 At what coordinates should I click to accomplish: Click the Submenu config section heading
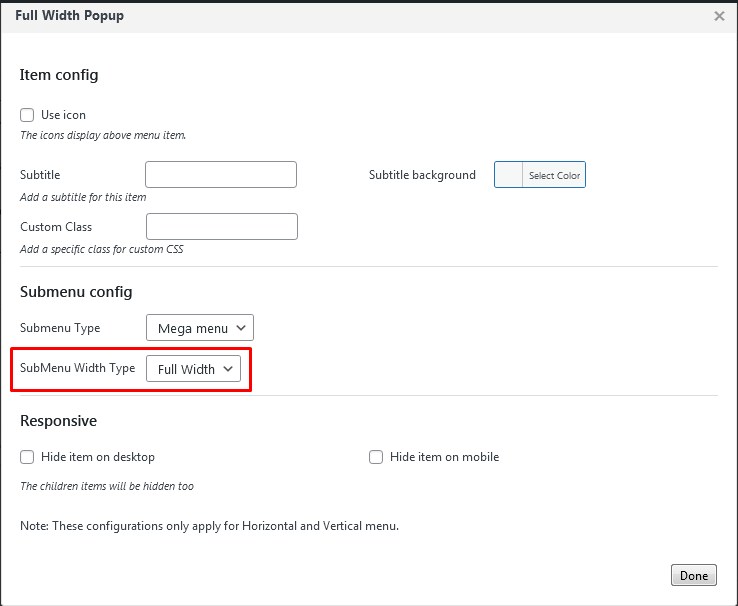(x=76, y=292)
